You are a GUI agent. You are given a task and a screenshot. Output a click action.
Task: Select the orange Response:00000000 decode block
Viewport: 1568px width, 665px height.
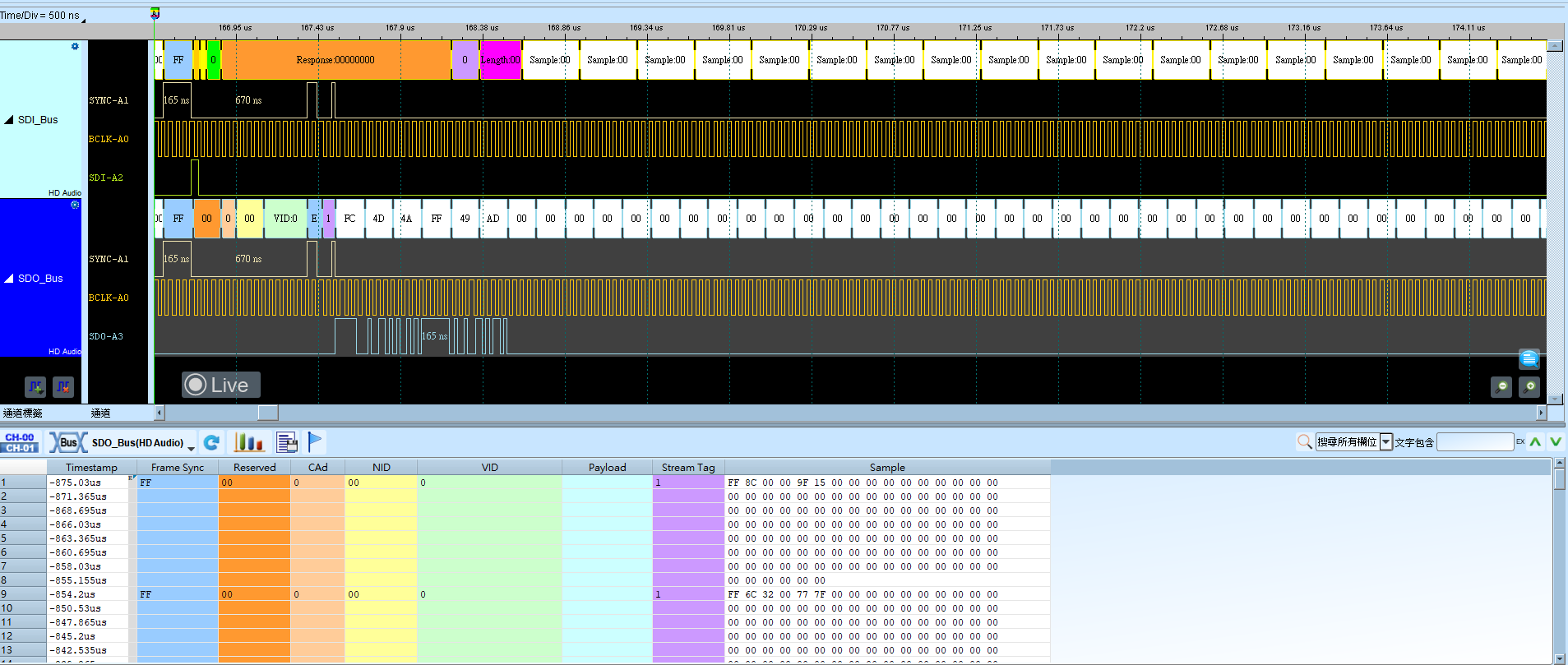click(x=336, y=60)
